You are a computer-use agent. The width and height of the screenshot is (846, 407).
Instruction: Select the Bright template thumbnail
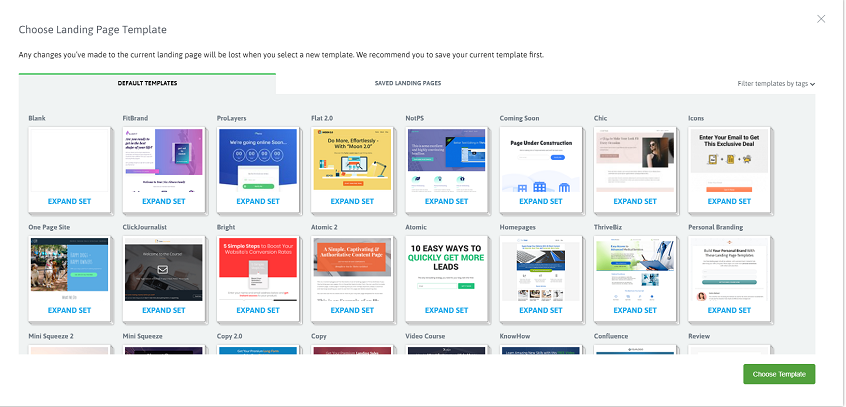pyautogui.click(x=257, y=269)
